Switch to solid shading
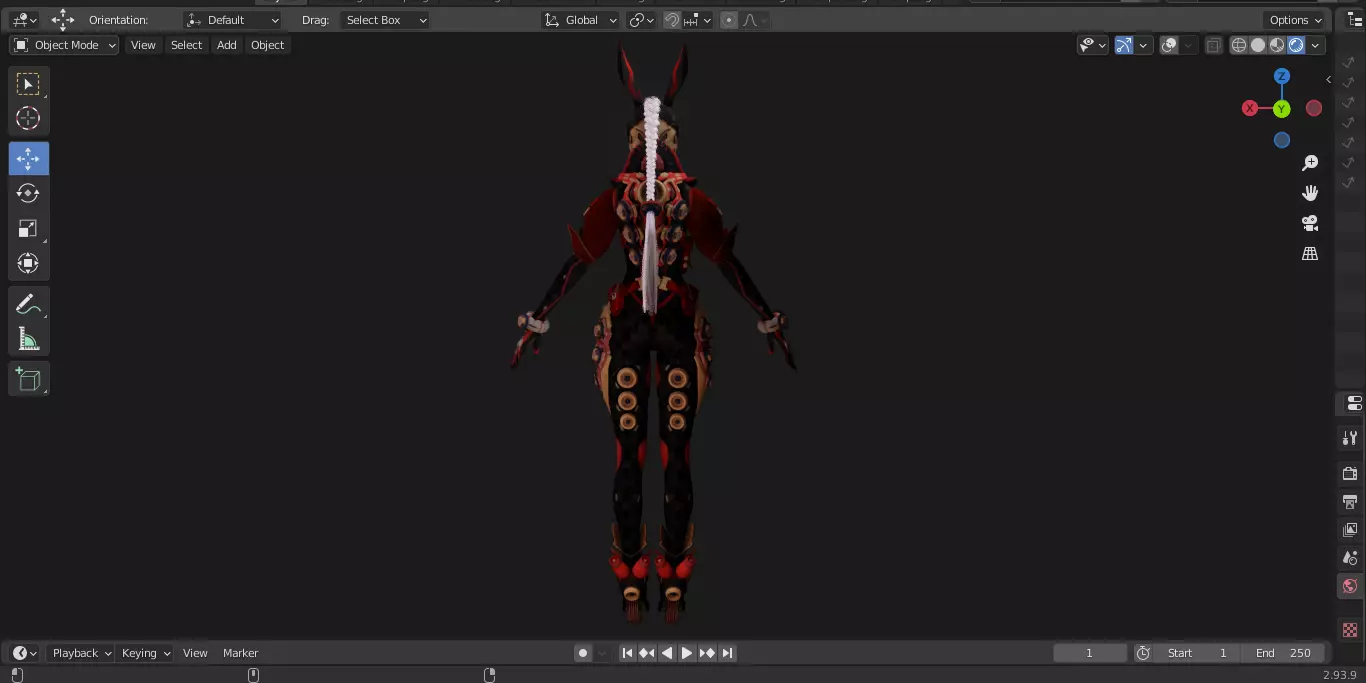The width and height of the screenshot is (1366, 683). [1258, 45]
